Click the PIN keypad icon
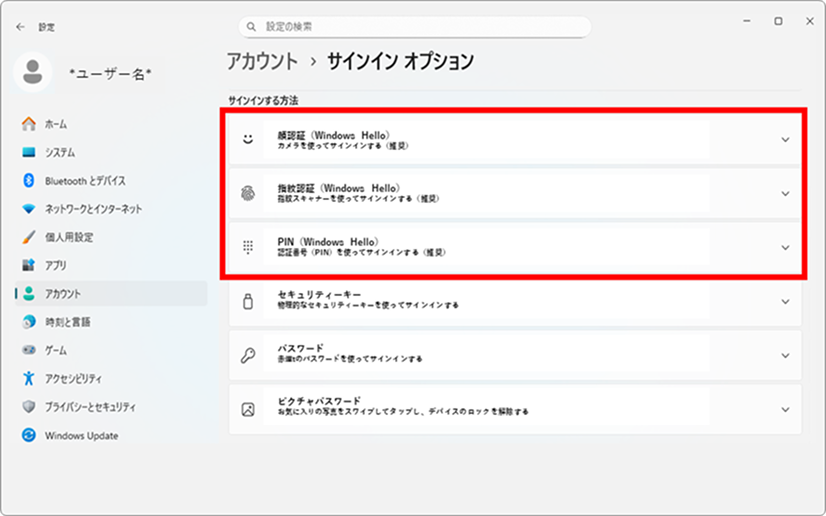The height and width of the screenshot is (516, 826). 248,247
